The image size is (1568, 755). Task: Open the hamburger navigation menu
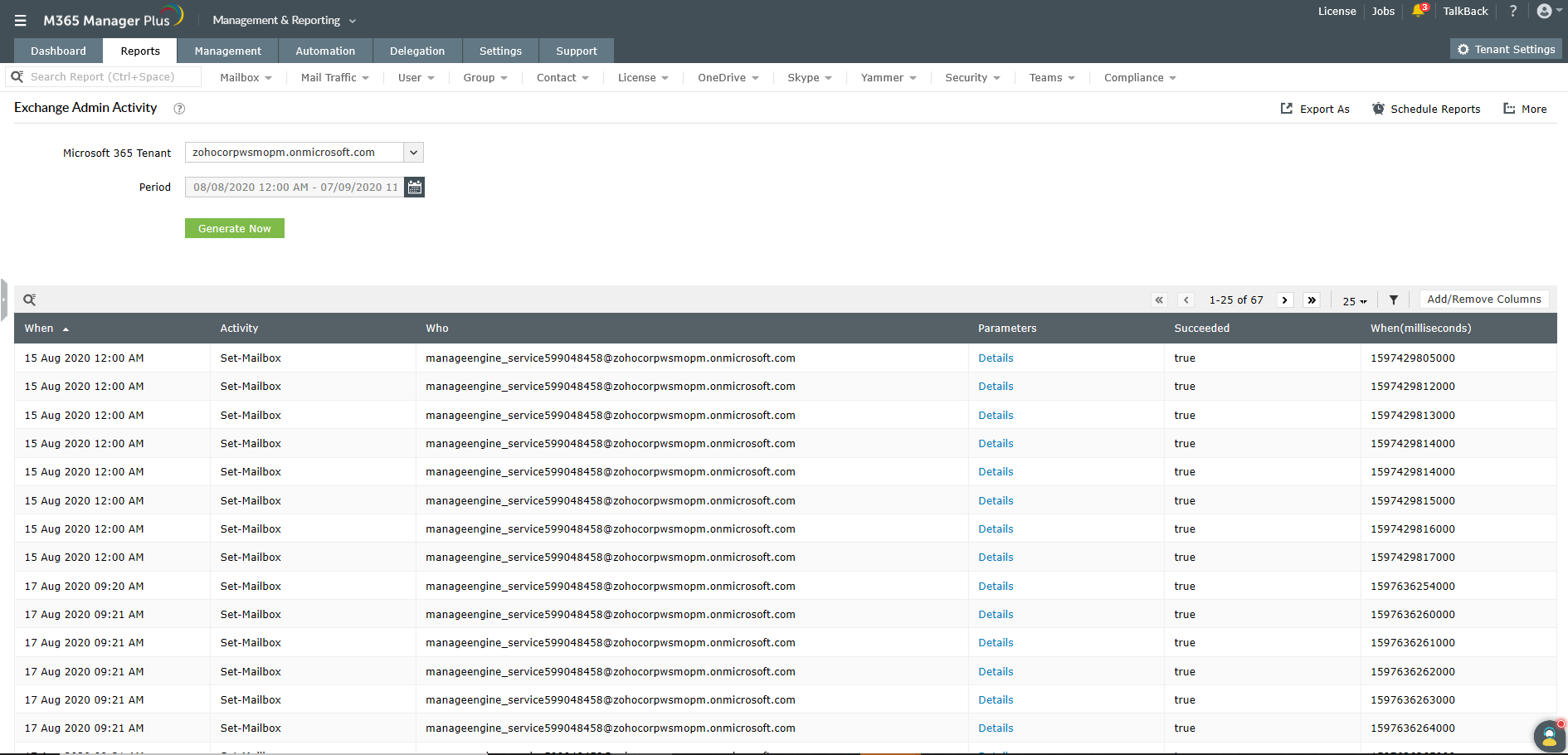(21, 21)
